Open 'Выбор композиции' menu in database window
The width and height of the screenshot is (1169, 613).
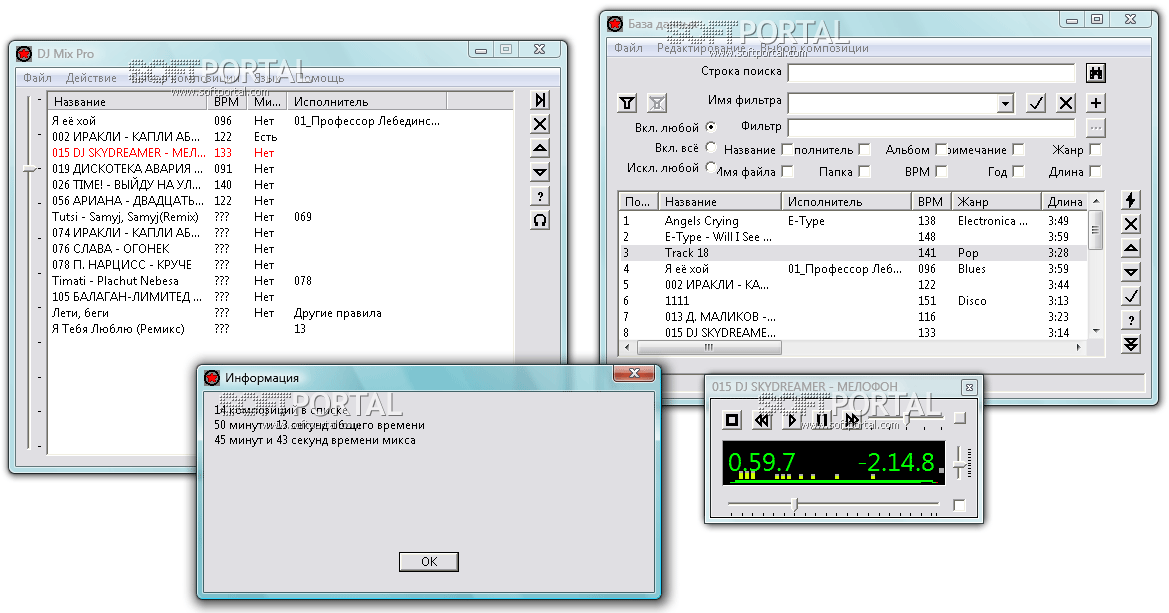[x=814, y=48]
